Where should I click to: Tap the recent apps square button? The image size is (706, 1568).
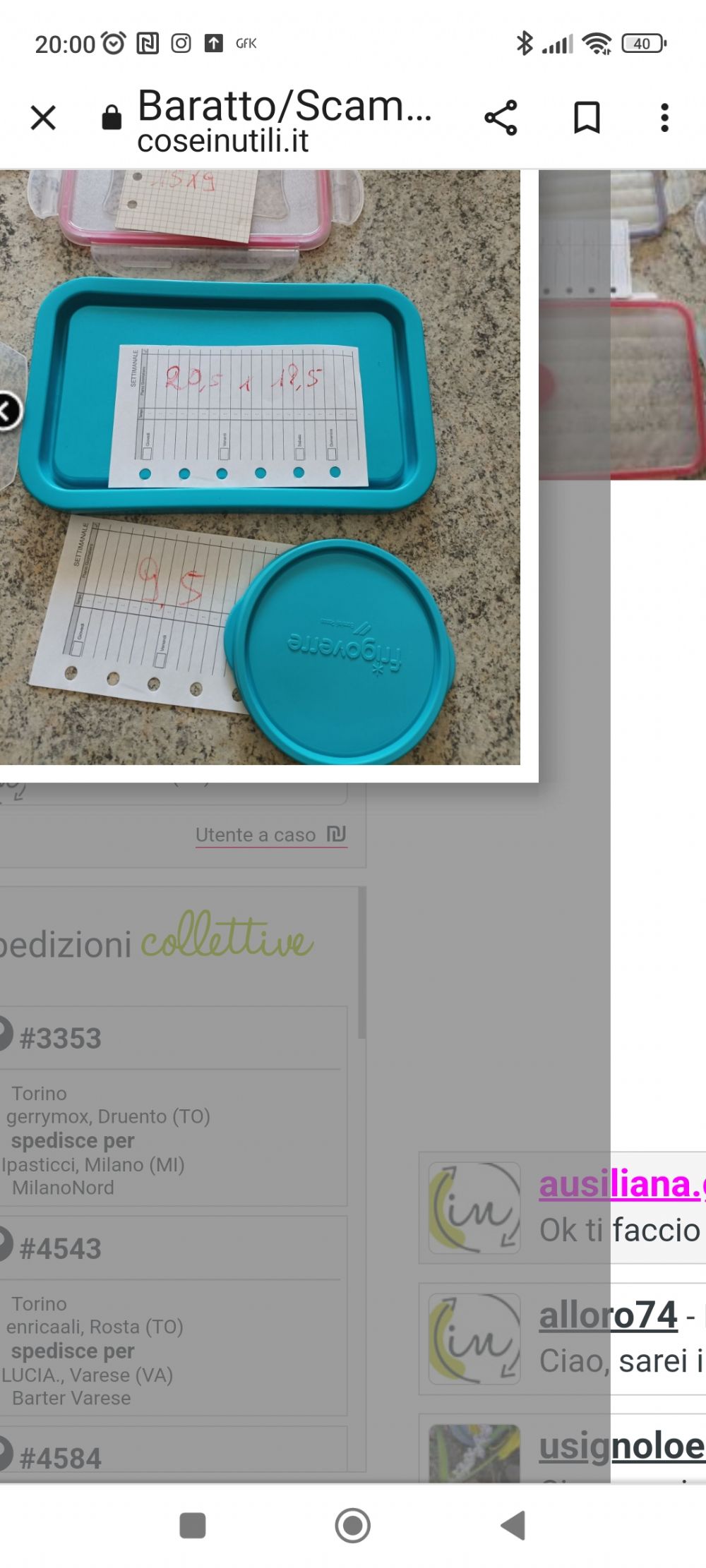click(x=193, y=1526)
